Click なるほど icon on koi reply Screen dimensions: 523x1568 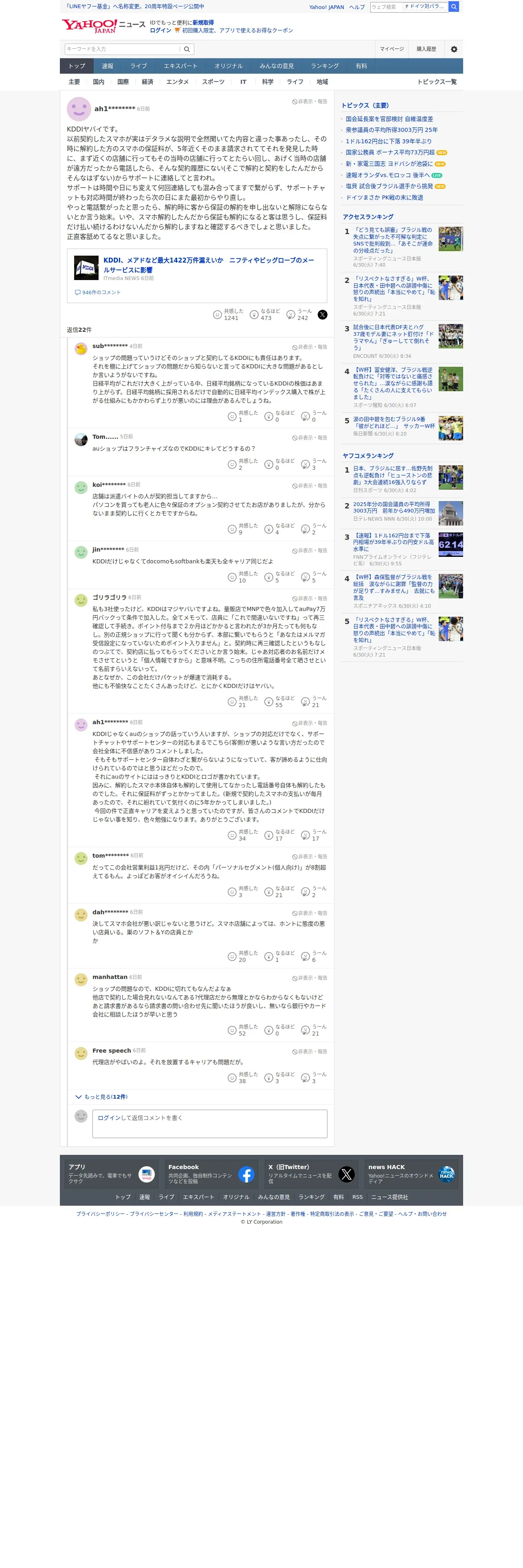point(268,529)
